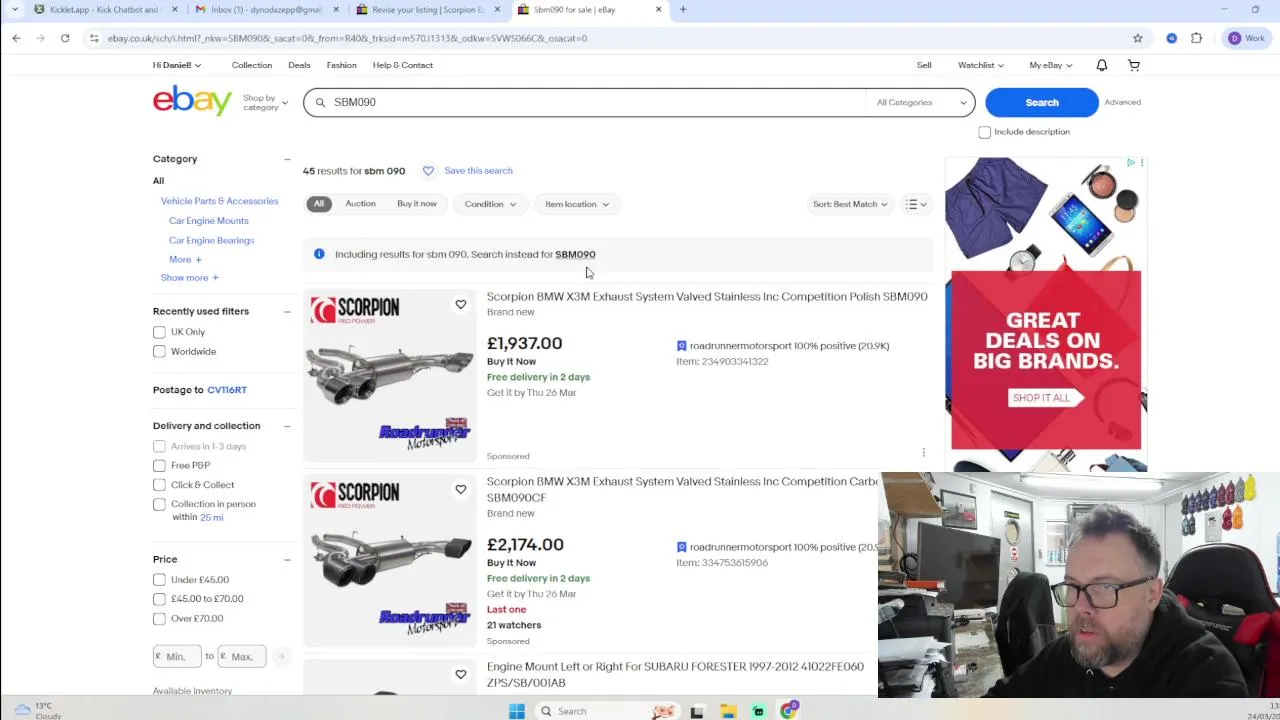Click the Max. price input field
1280x720 pixels.
click(243, 656)
